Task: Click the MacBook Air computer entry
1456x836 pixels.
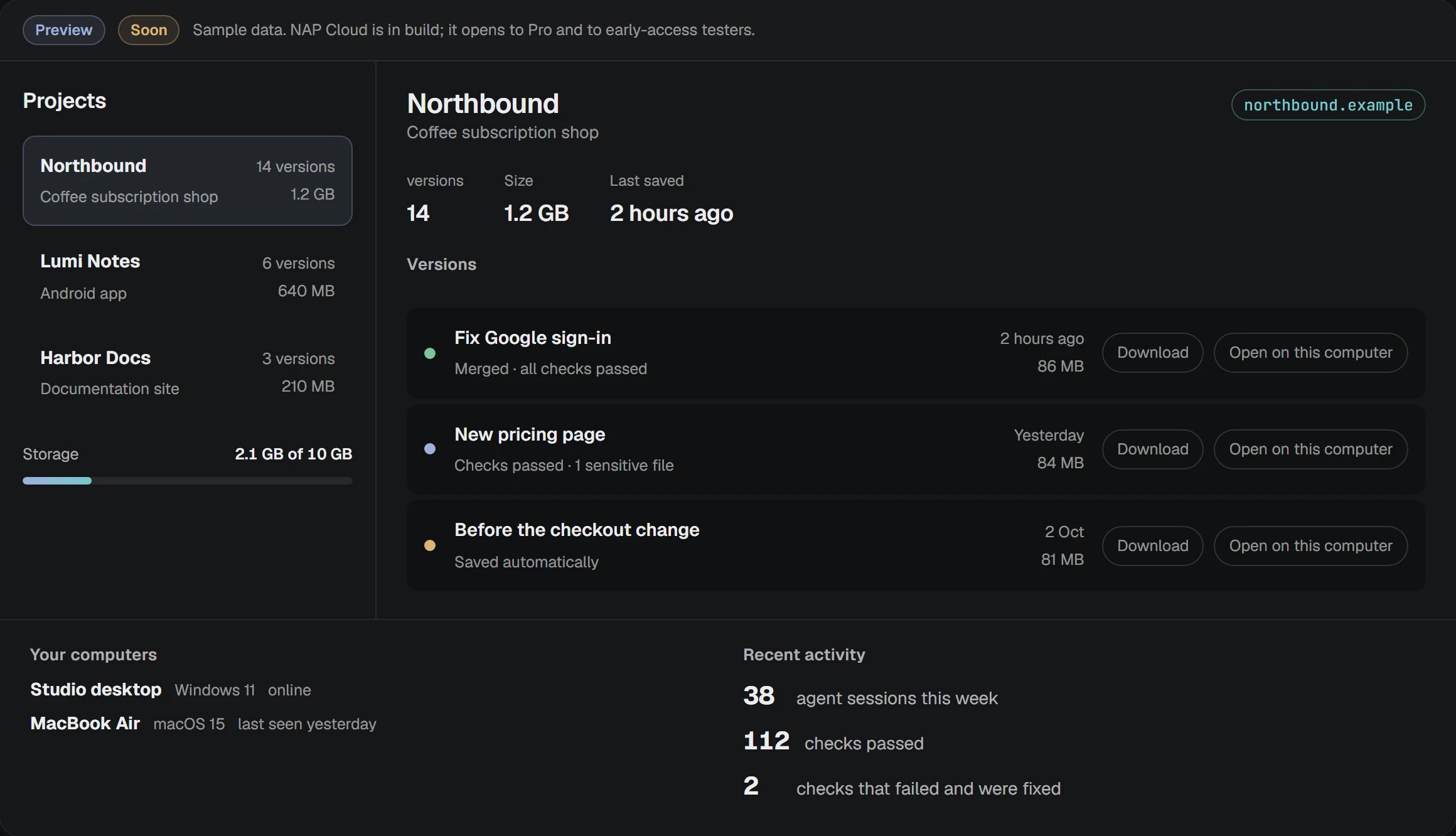Action: (x=203, y=724)
